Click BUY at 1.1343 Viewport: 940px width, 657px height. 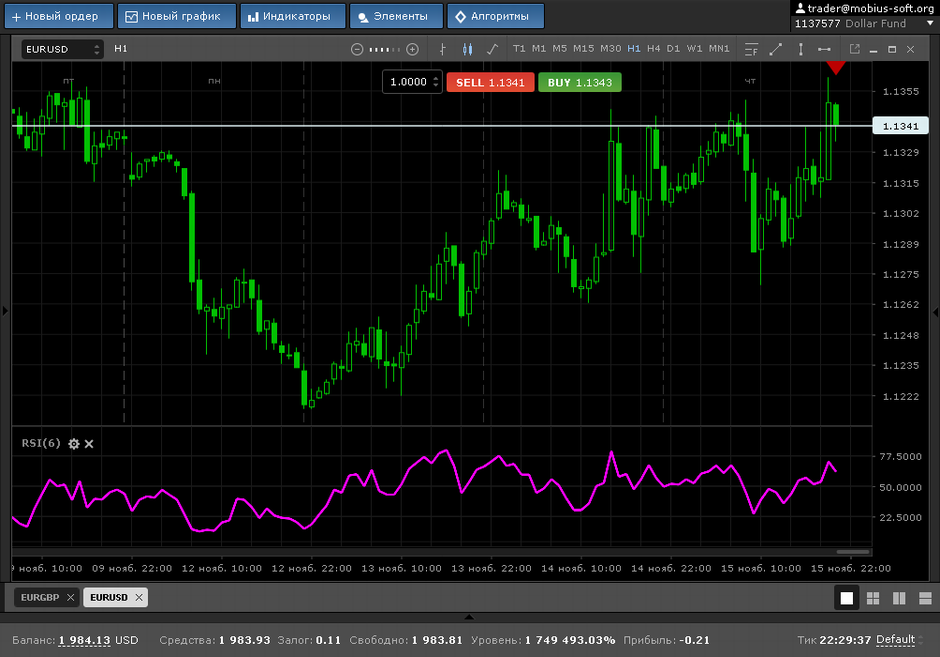(x=580, y=83)
